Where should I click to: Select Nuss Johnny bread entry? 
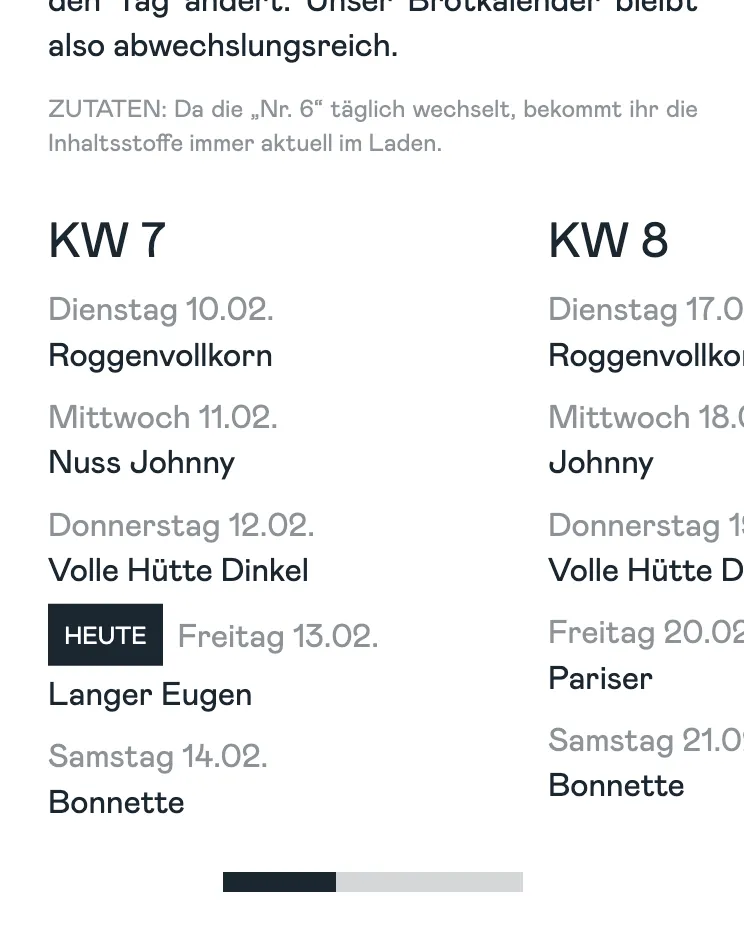click(x=141, y=463)
